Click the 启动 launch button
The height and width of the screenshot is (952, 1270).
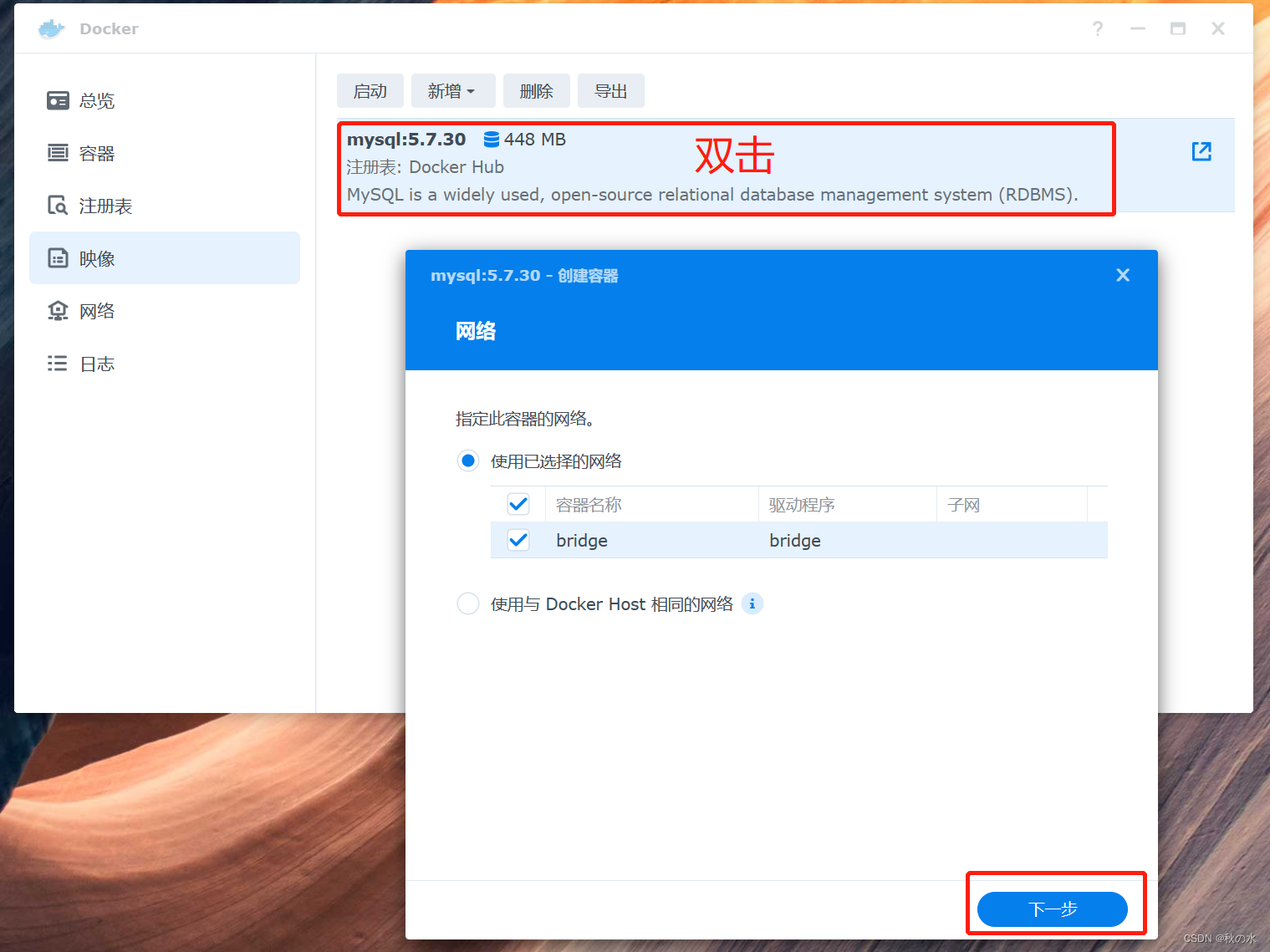[x=370, y=91]
